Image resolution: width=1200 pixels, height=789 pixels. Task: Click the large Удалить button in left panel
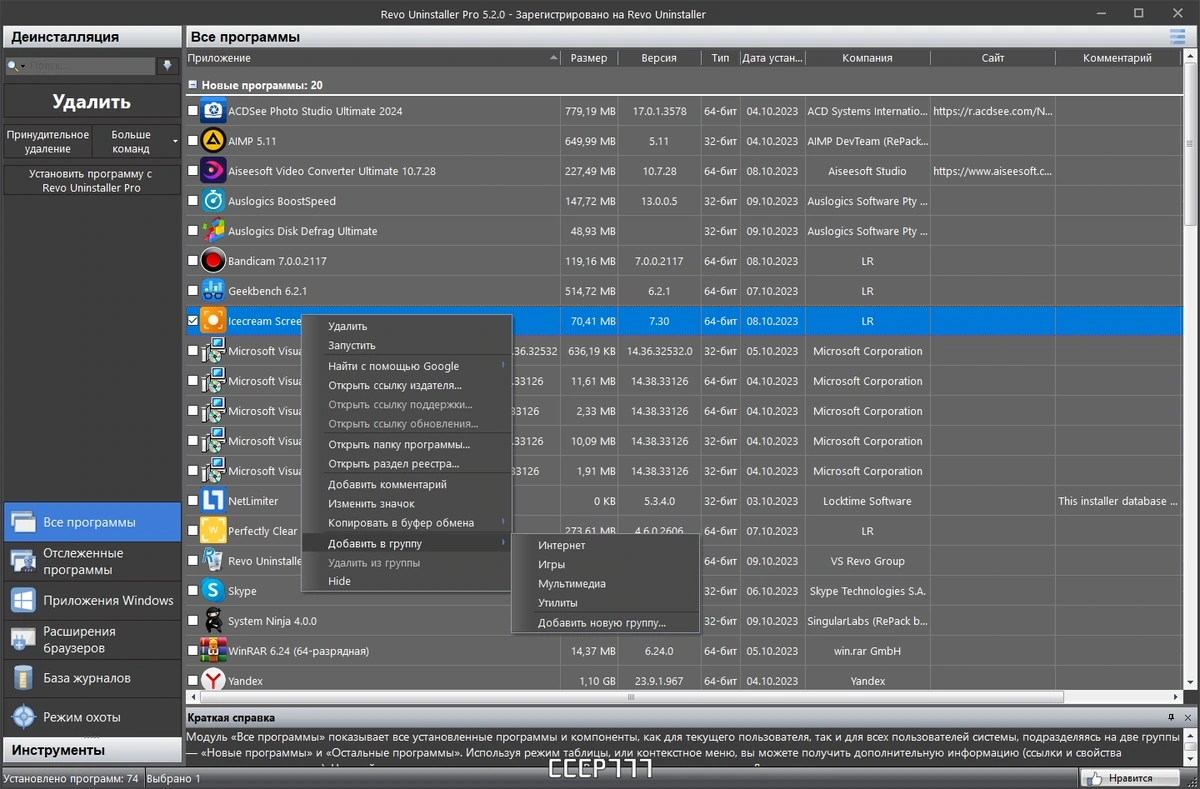point(92,102)
